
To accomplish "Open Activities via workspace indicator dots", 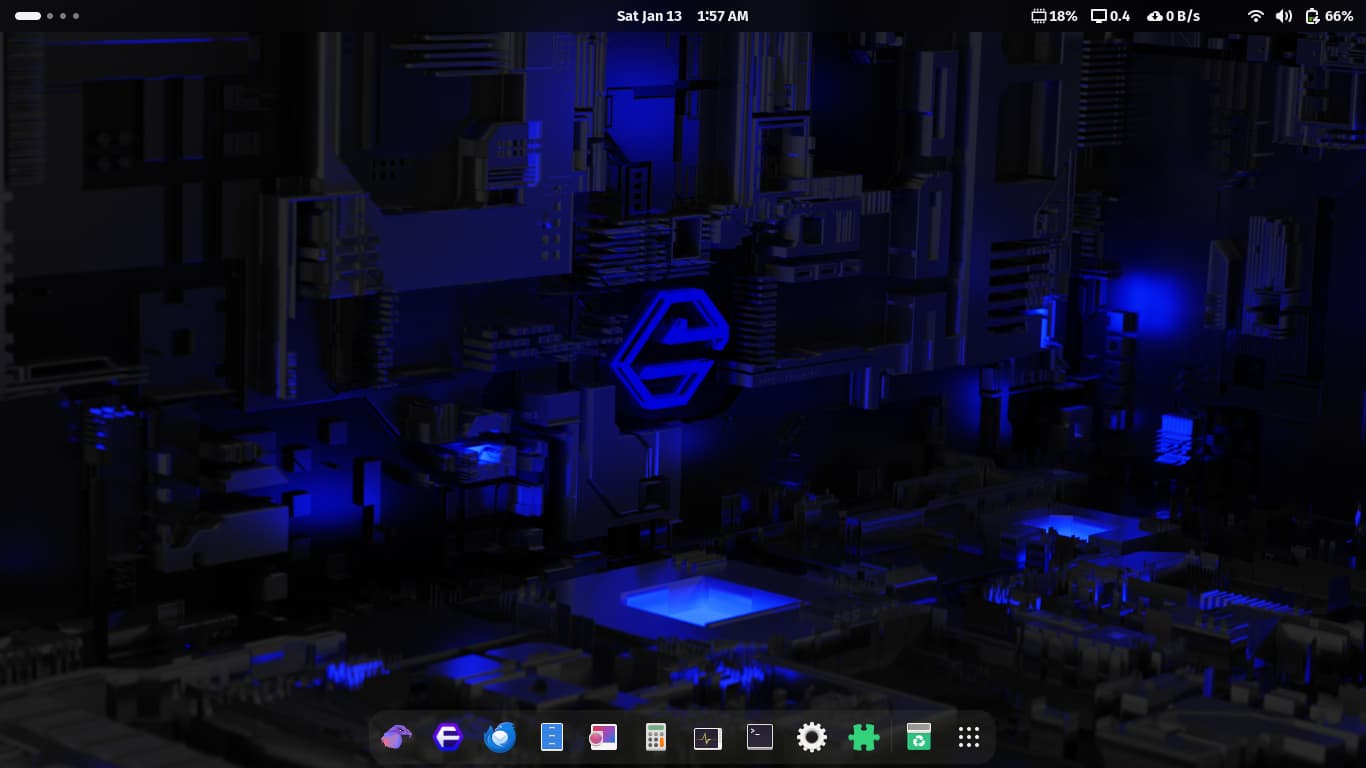I will [x=47, y=16].
